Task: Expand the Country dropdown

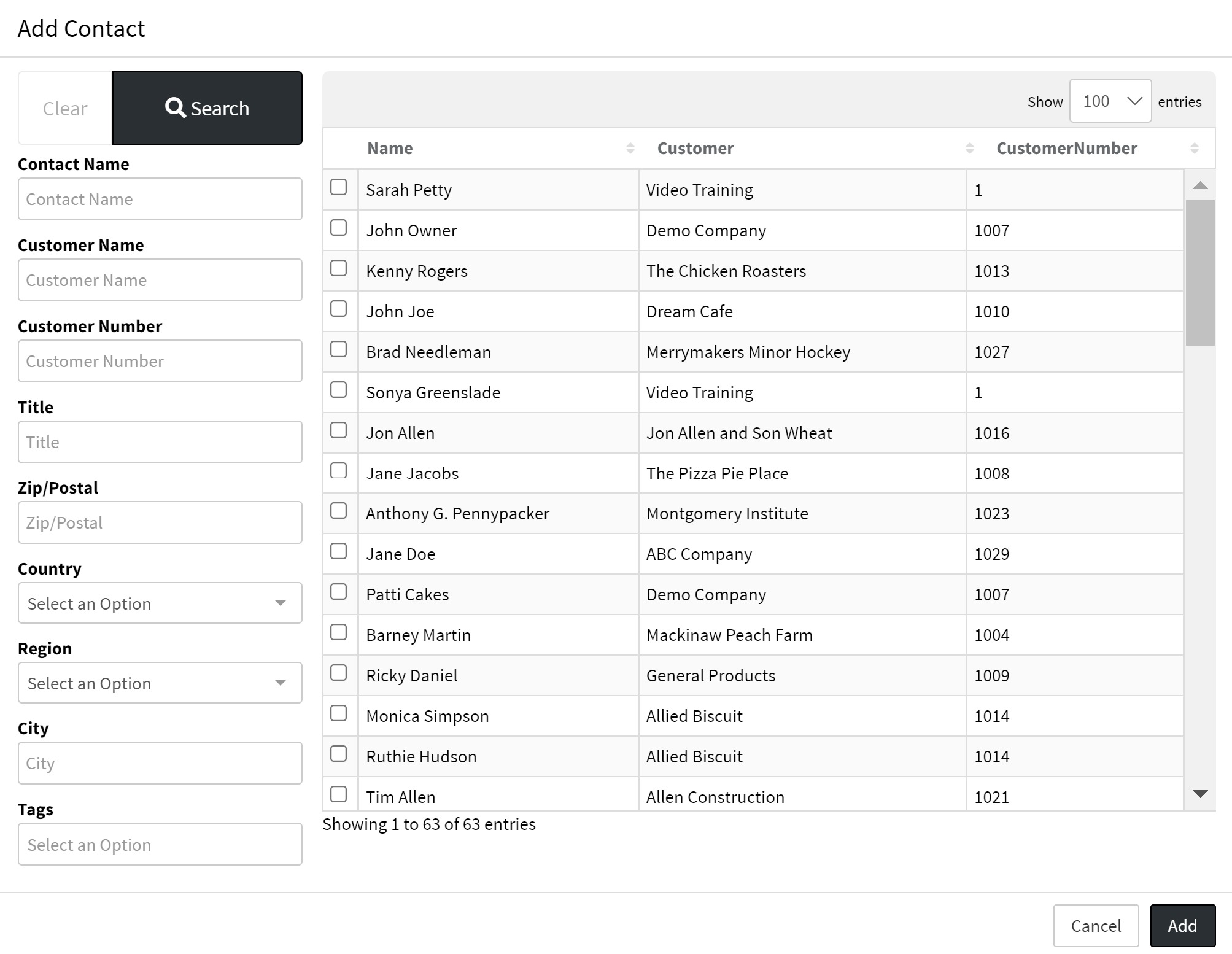Action: click(160, 603)
